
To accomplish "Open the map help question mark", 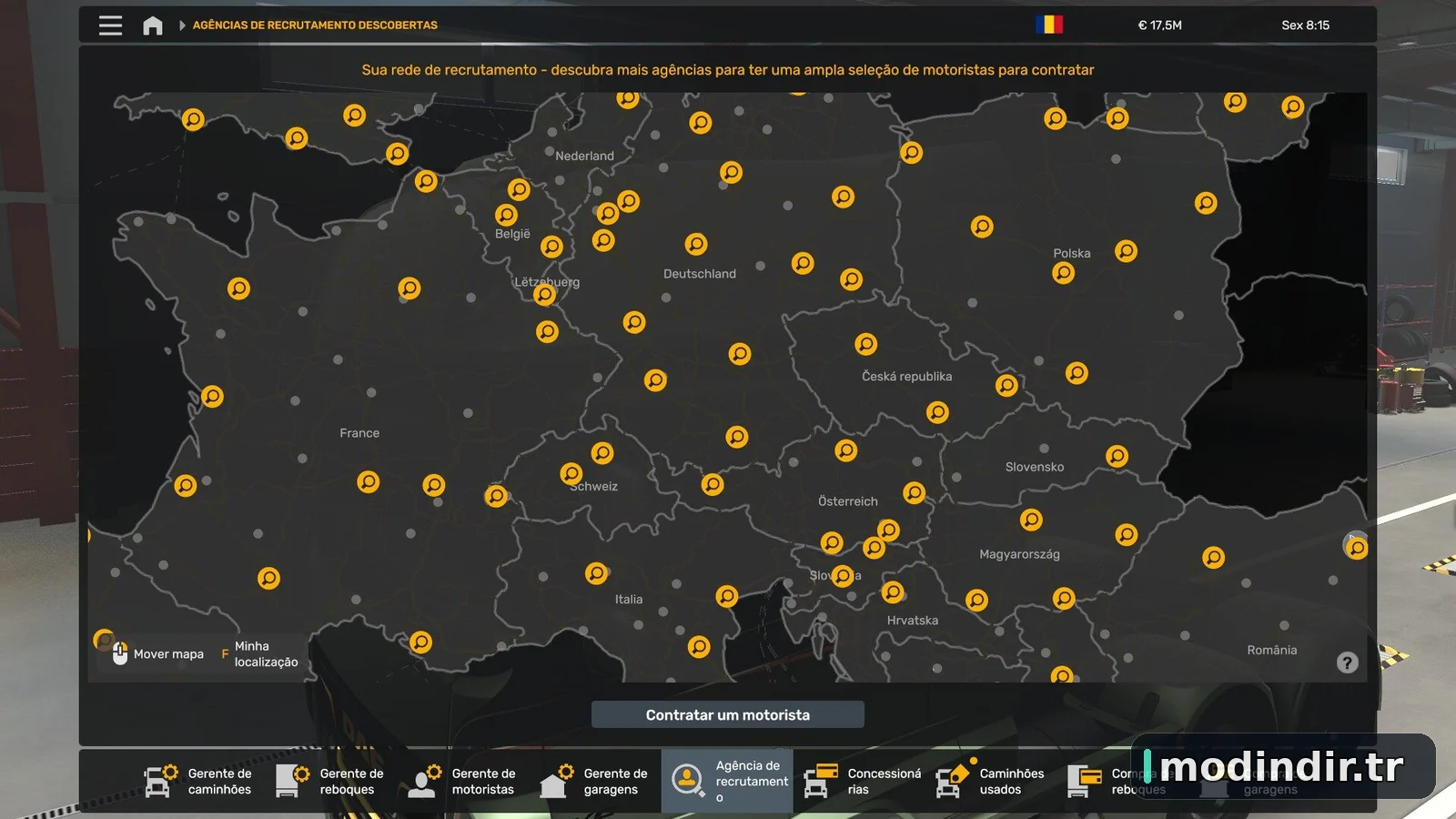I will [x=1348, y=662].
